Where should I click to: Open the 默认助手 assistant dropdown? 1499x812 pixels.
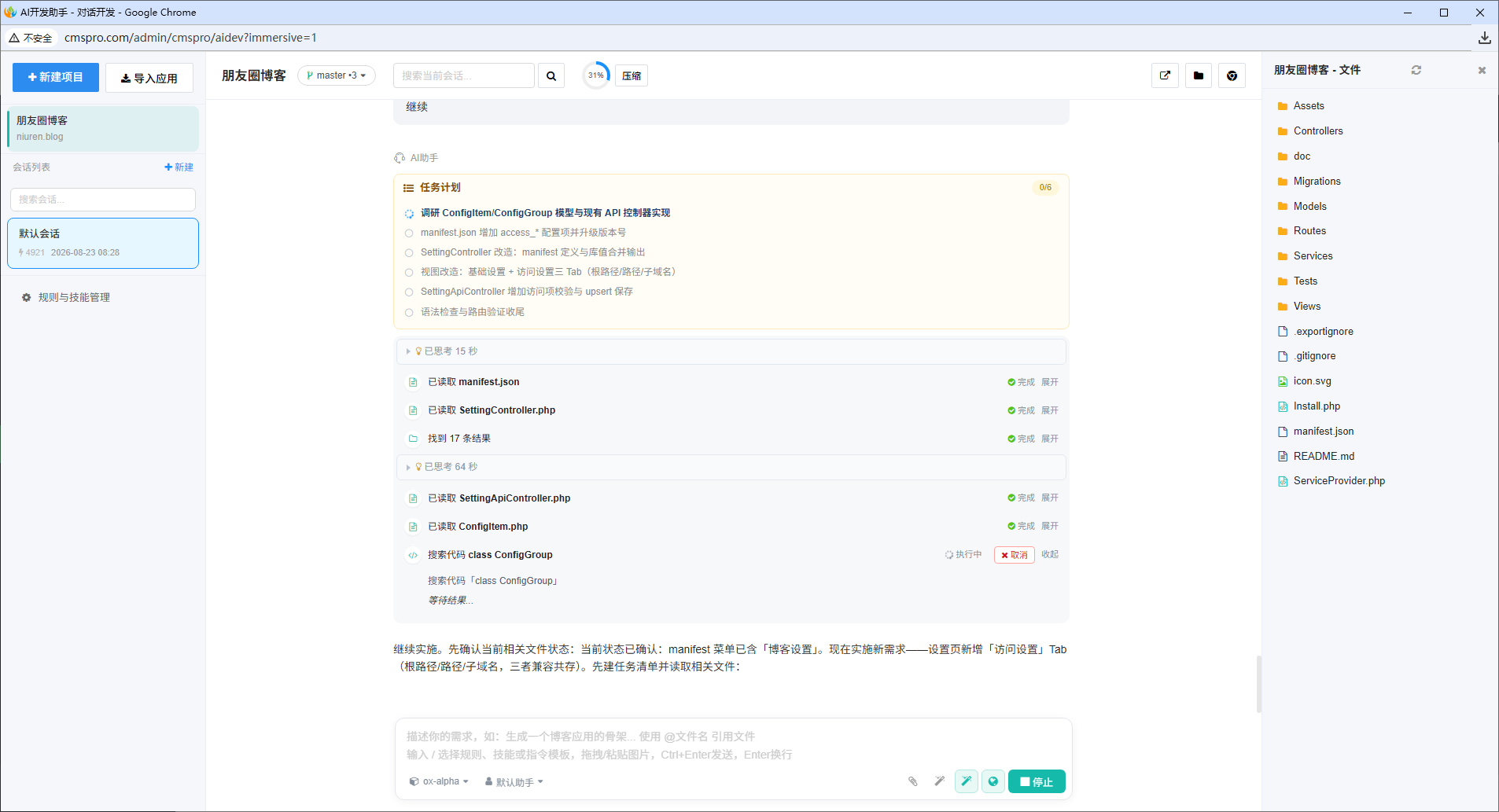[x=514, y=782]
